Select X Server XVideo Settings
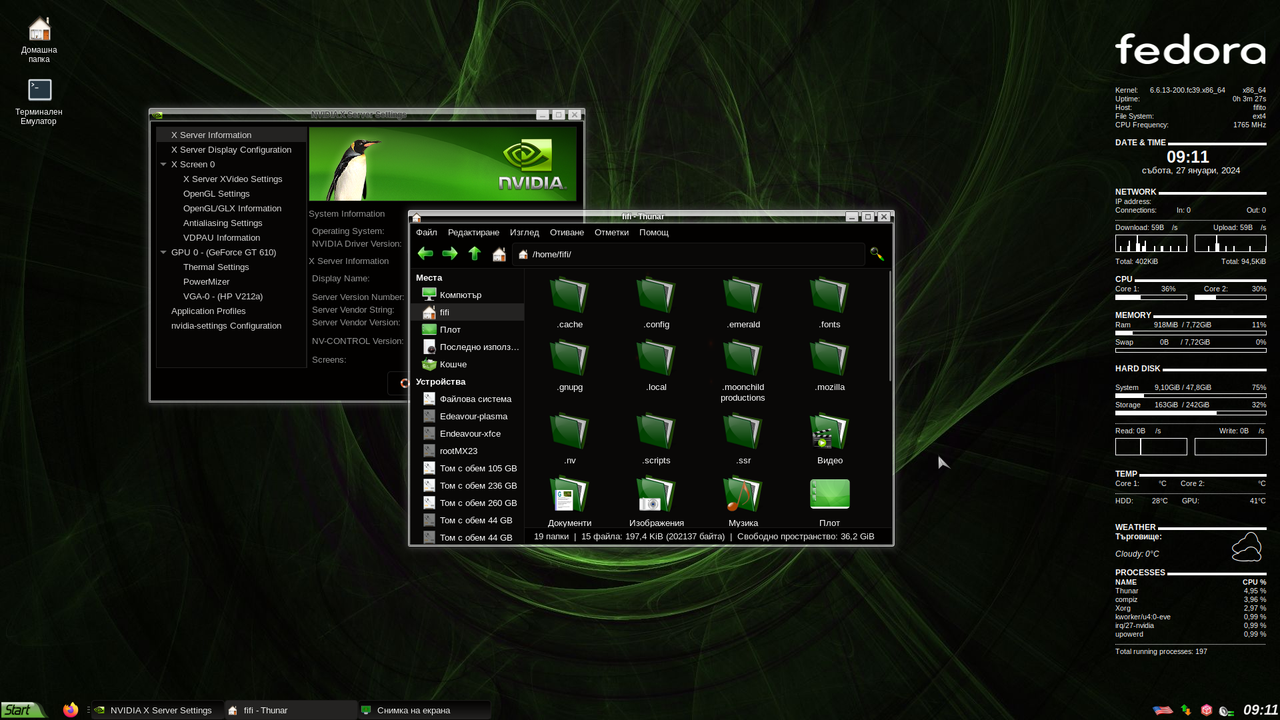The height and width of the screenshot is (720, 1280). [x=232, y=179]
